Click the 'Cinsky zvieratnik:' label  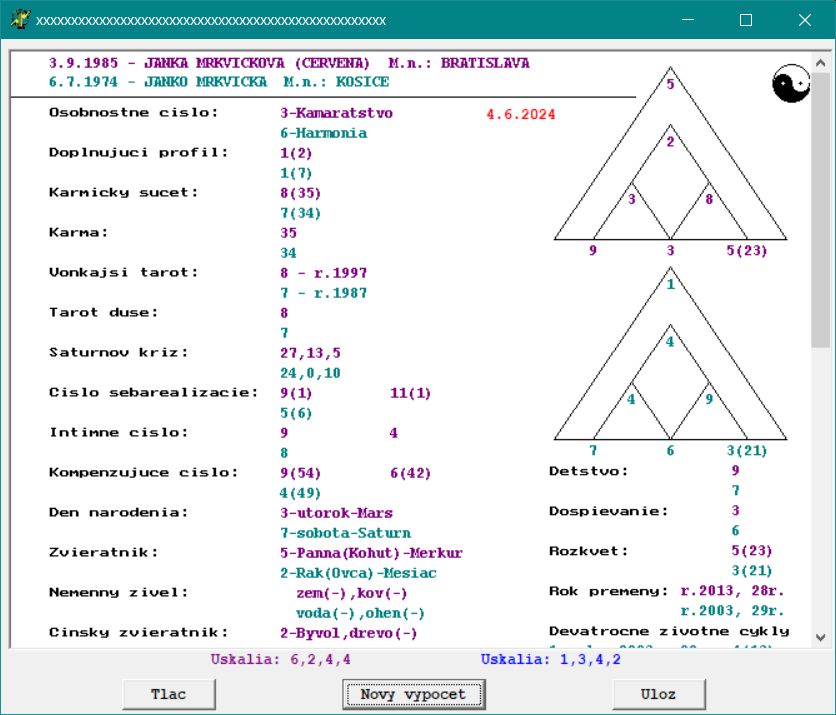139,632
